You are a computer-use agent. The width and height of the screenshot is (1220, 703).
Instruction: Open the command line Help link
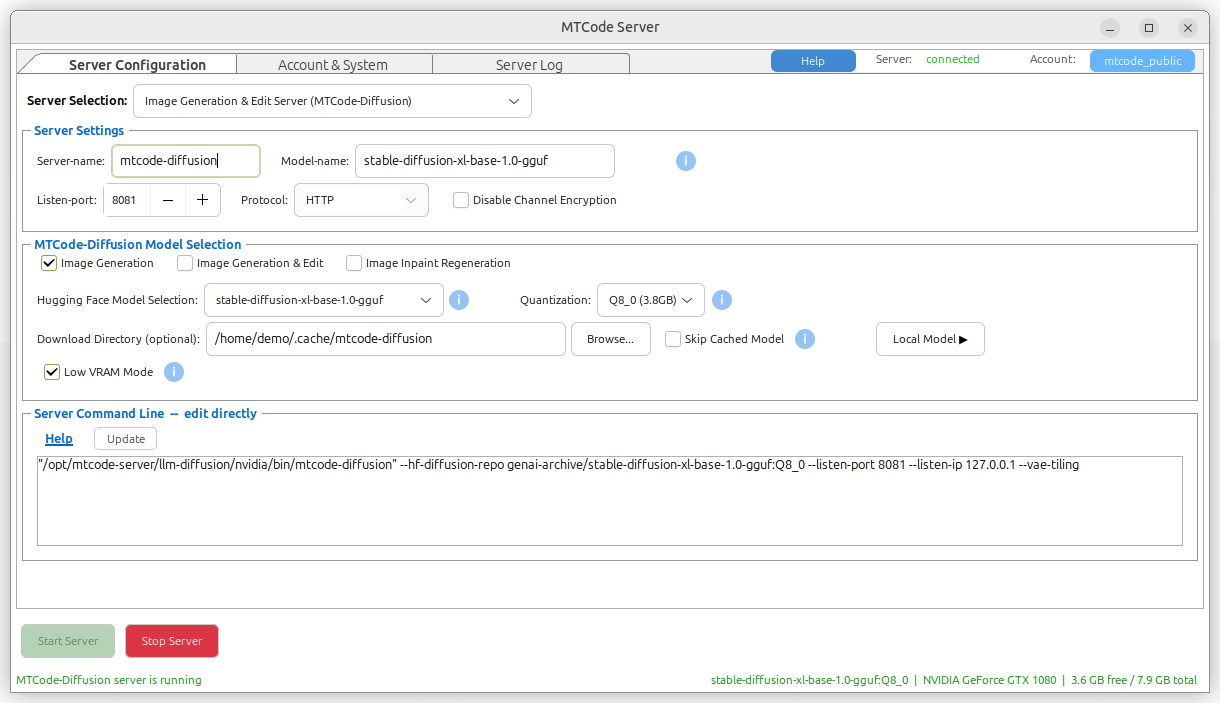59,439
